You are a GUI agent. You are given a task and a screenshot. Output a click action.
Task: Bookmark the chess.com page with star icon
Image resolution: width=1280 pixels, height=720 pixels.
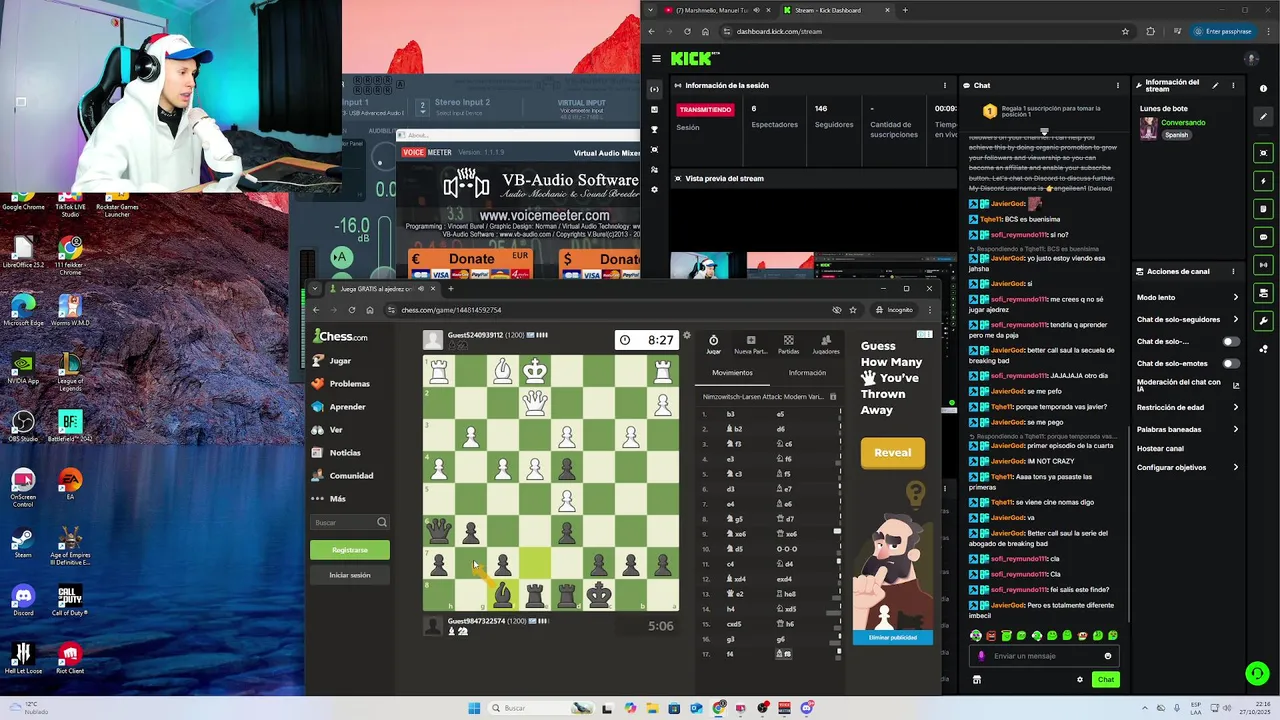(853, 310)
